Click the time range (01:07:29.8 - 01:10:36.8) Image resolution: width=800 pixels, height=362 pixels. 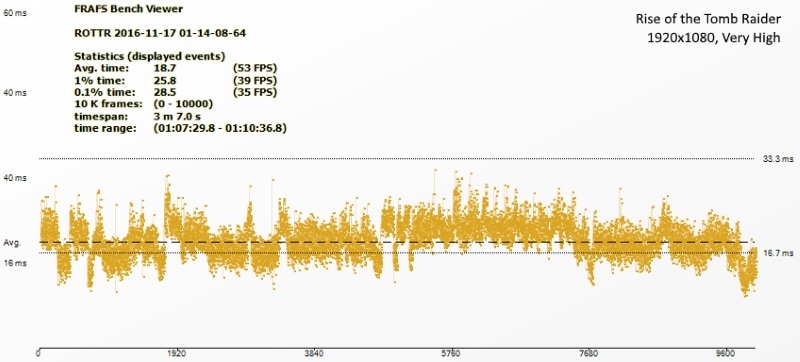coord(219,128)
